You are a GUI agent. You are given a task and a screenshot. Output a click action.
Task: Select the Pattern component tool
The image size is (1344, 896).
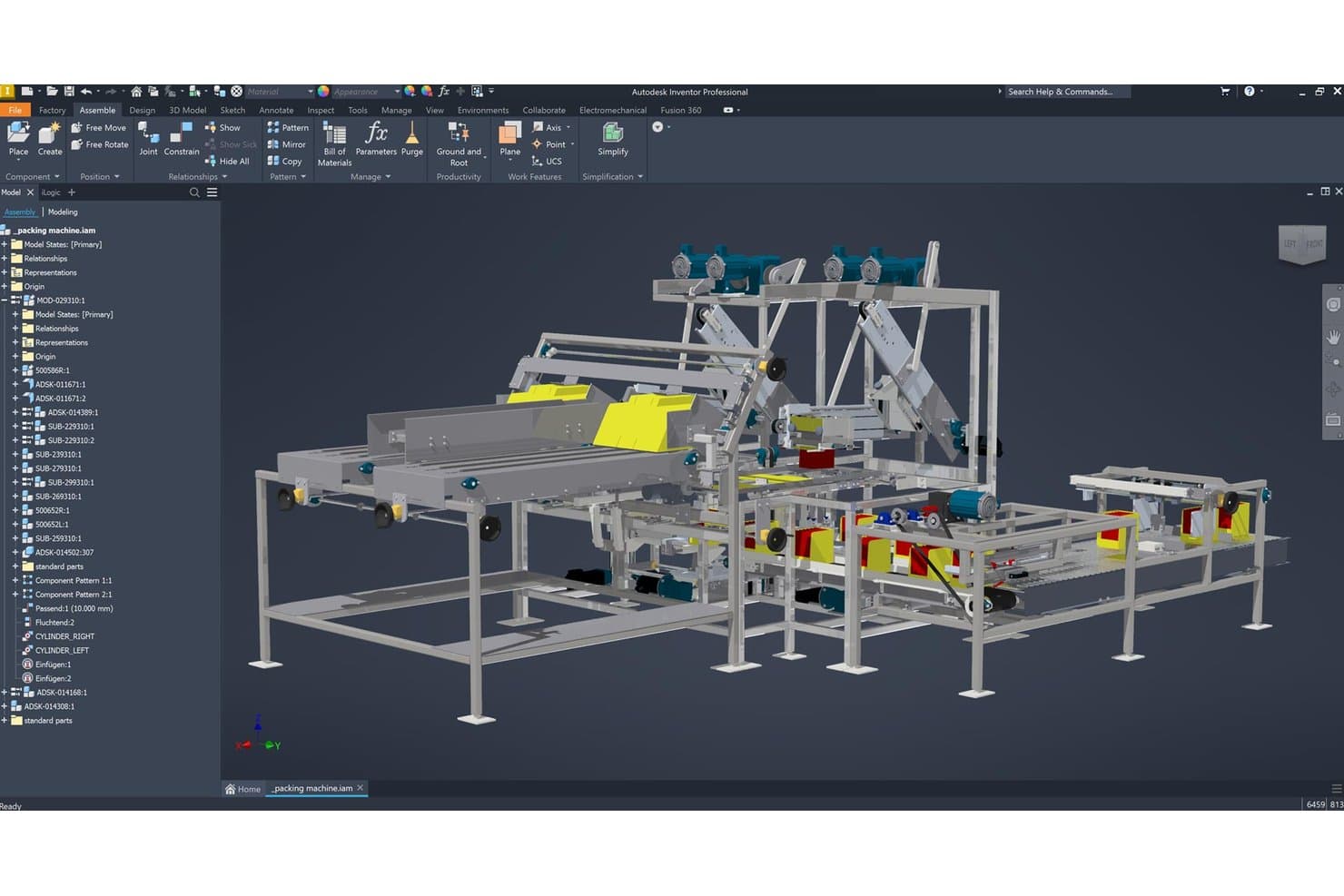[288, 128]
